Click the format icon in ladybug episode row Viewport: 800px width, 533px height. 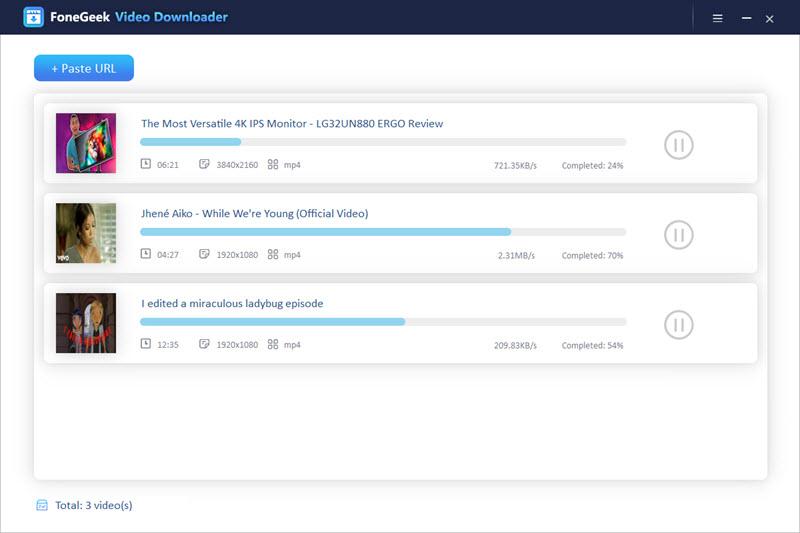pos(273,344)
